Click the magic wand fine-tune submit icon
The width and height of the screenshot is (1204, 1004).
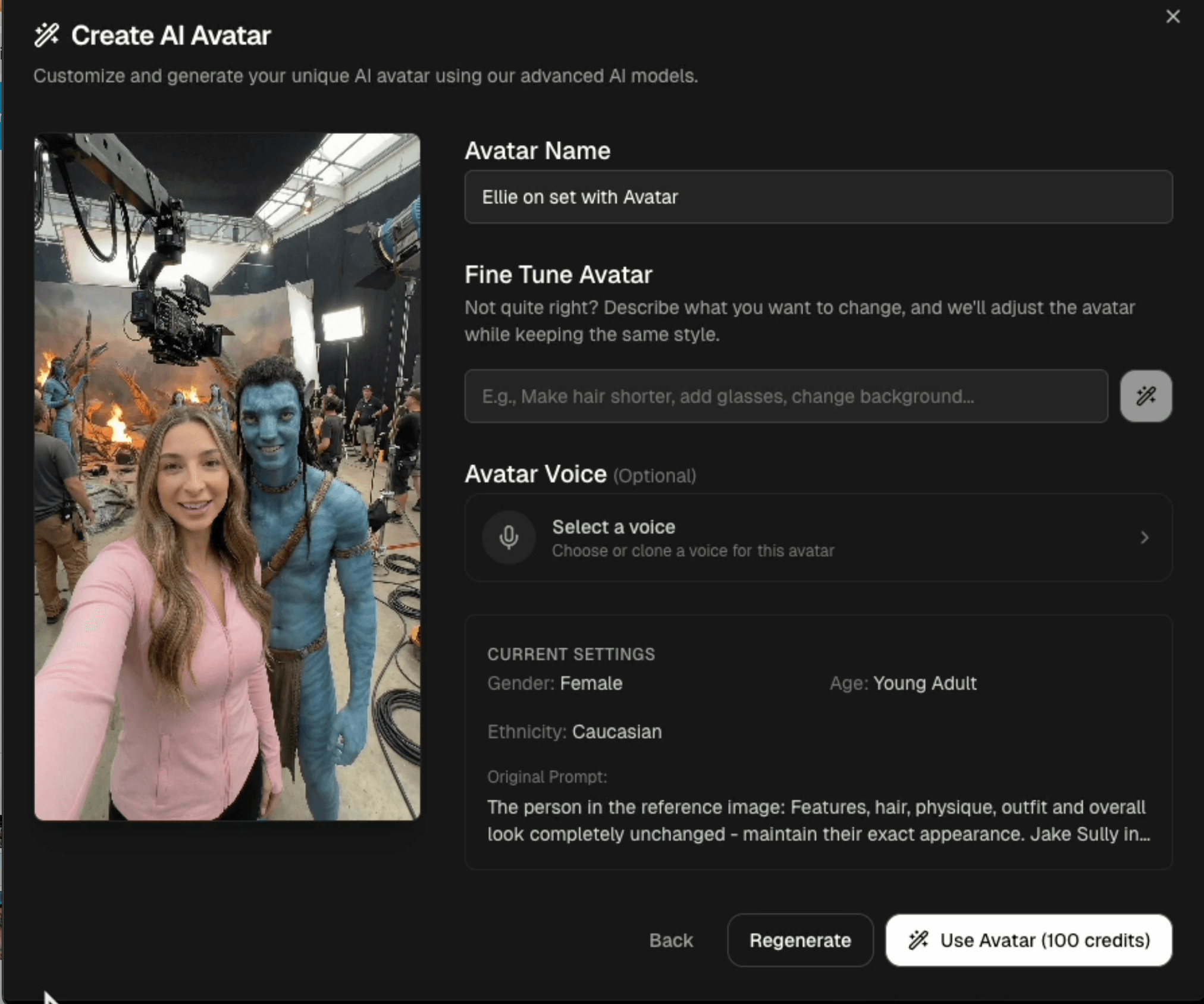pos(1146,396)
